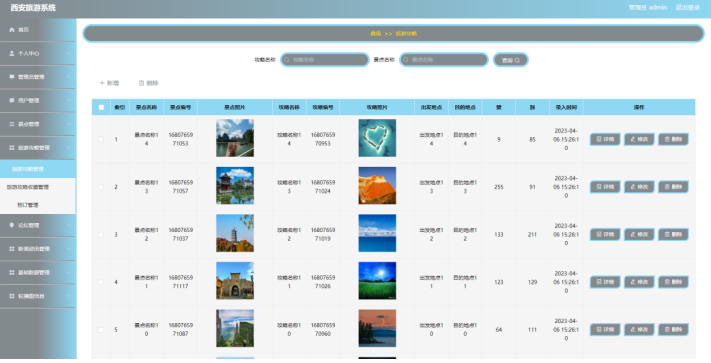
Task: Click 删除 delete button in row 4
Action: point(673,282)
